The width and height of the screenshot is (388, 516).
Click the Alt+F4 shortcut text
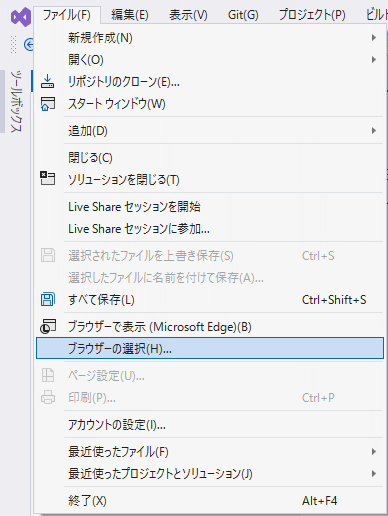(319, 501)
